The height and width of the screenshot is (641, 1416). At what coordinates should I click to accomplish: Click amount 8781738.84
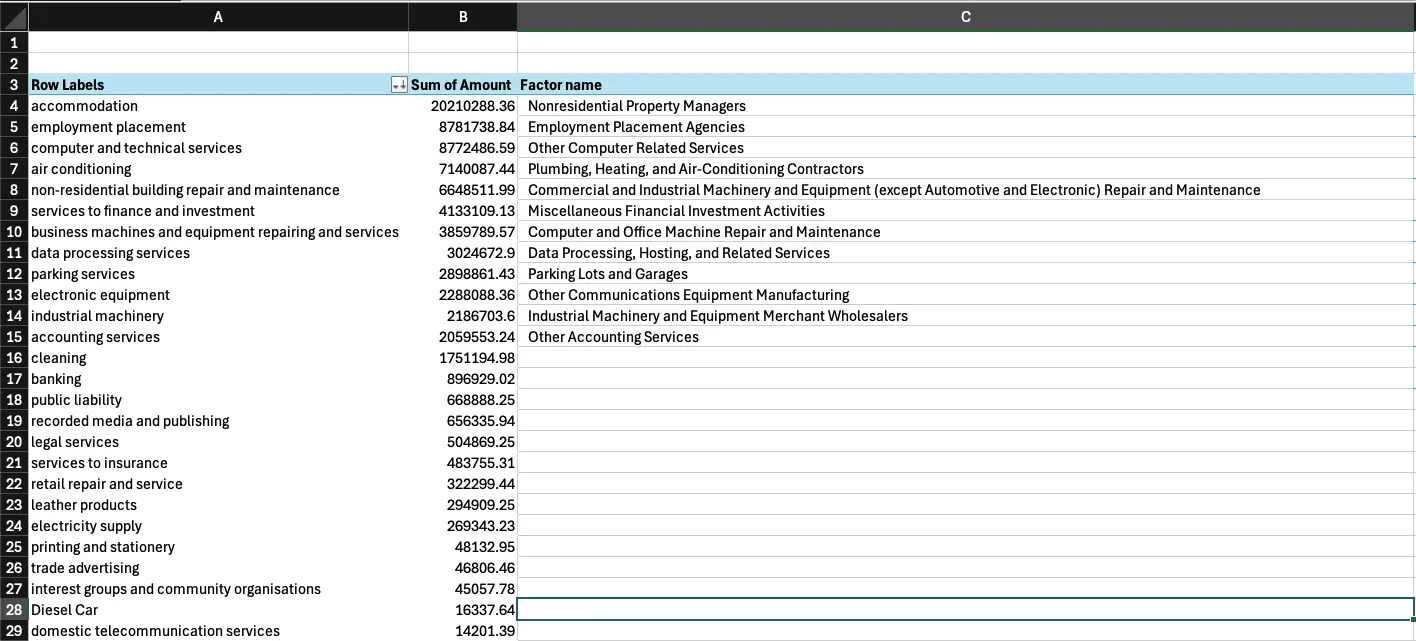point(463,127)
